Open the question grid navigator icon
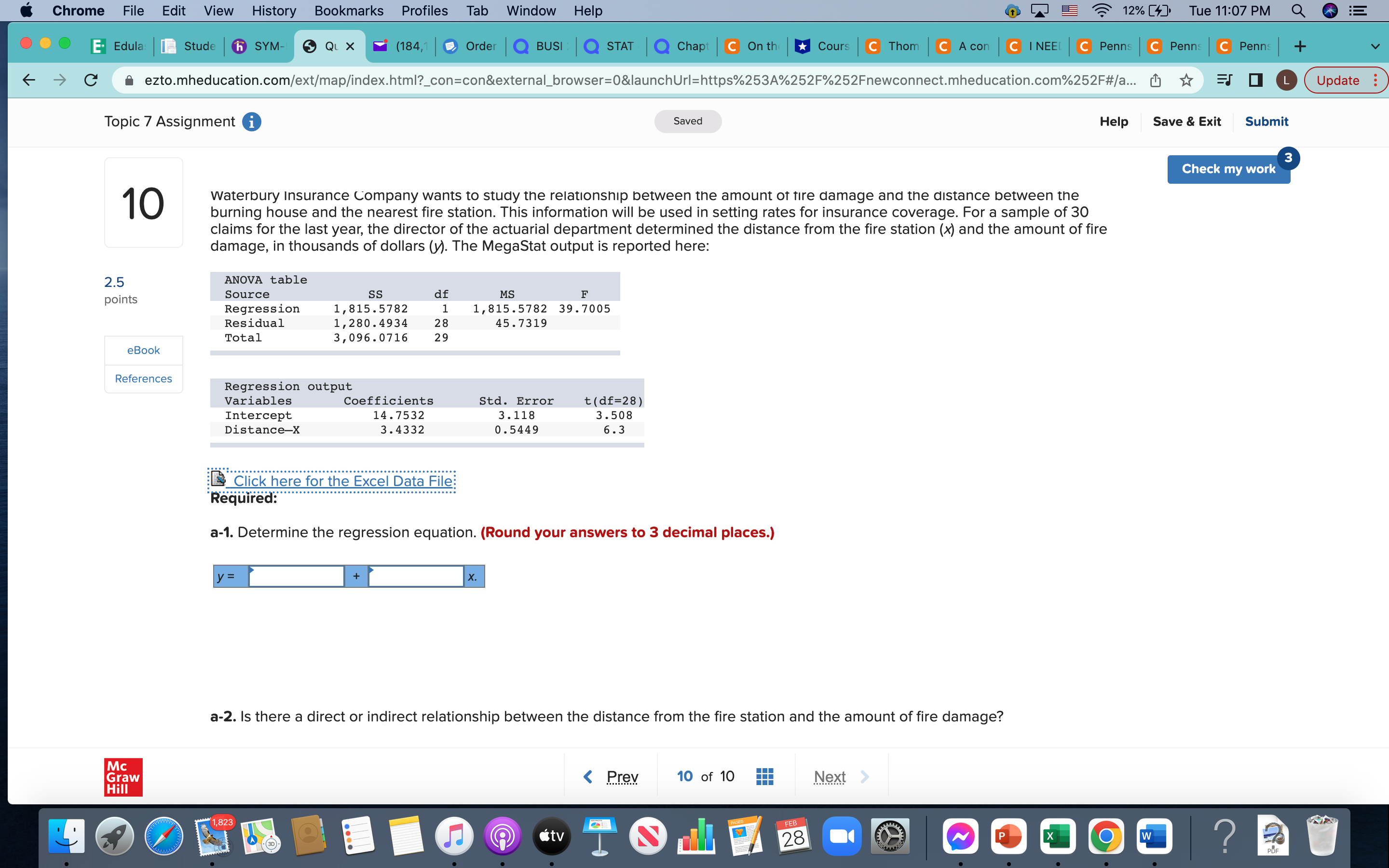 click(764, 777)
